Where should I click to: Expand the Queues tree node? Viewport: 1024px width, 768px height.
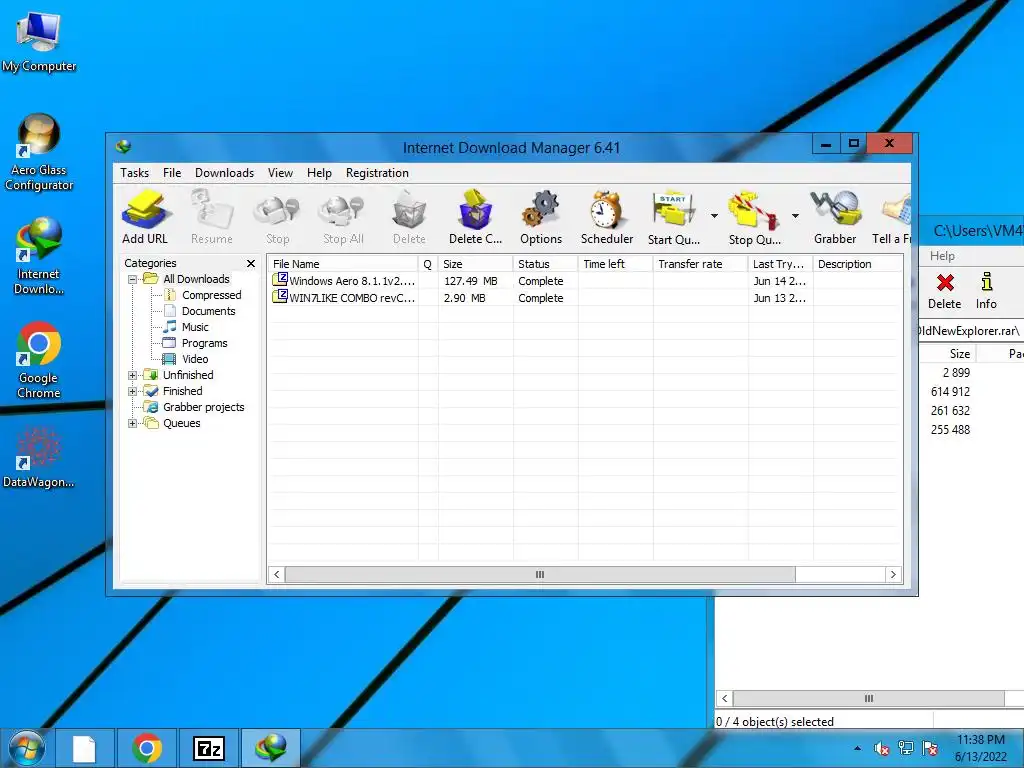133,423
